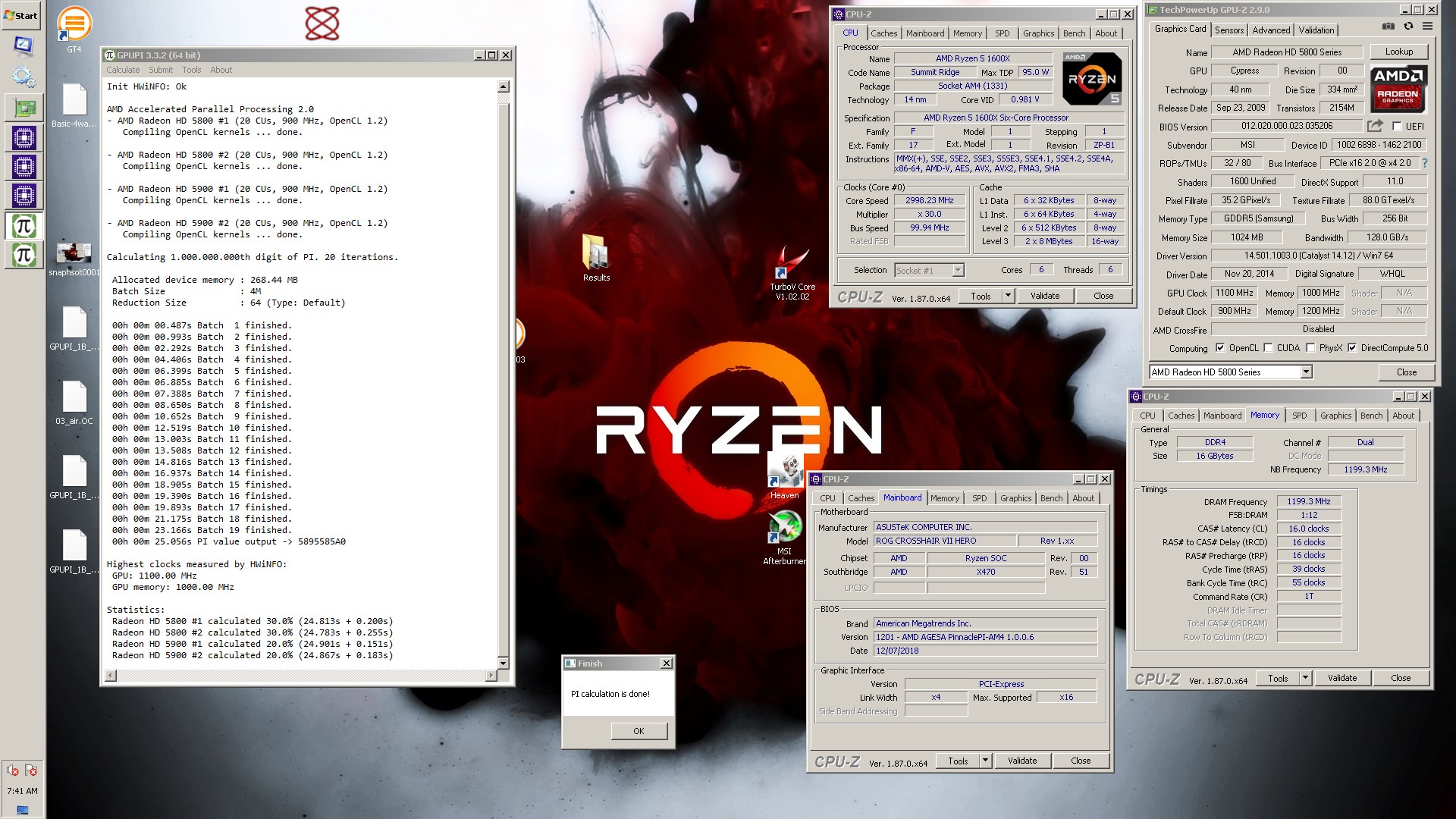Click the first GPUPI pi taskbar button
Screen dimensions: 1456x819
24,225
